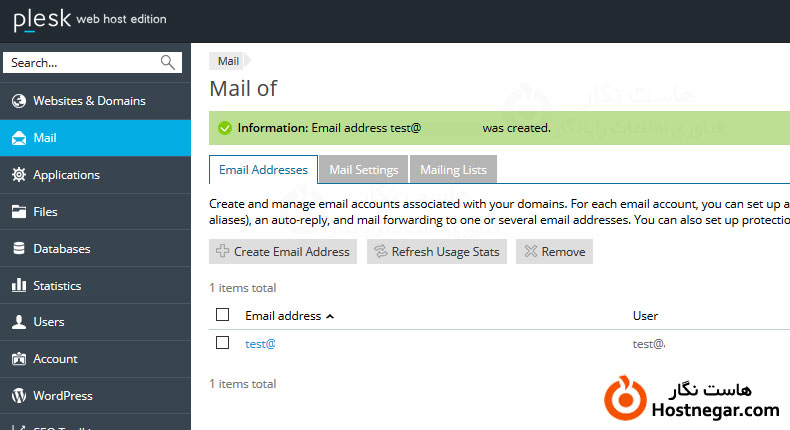Viewport: 790px width, 430px height.
Task: Open the Account sidebar item
Action: coord(55,359)
